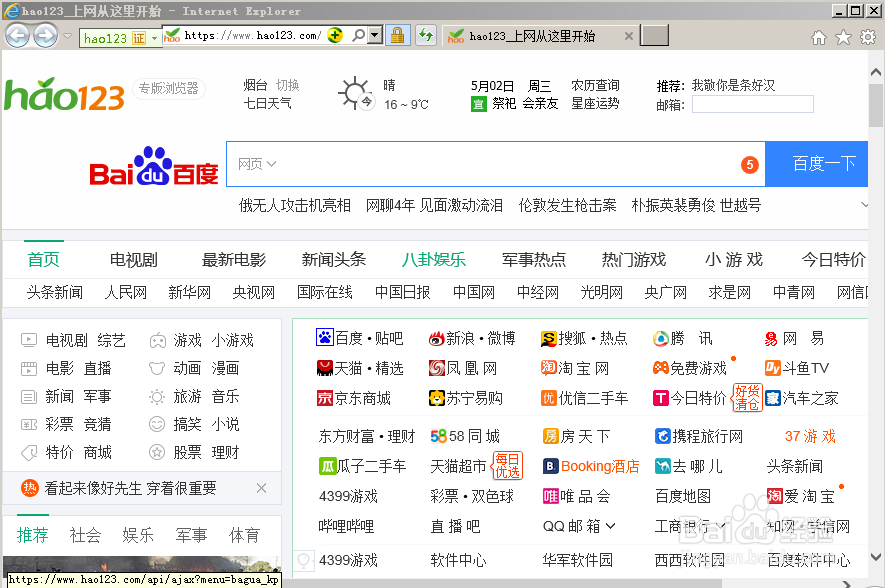885x588 pixels.
Task: Open 瓜子二手车 site link
Action: pos(362,466)
